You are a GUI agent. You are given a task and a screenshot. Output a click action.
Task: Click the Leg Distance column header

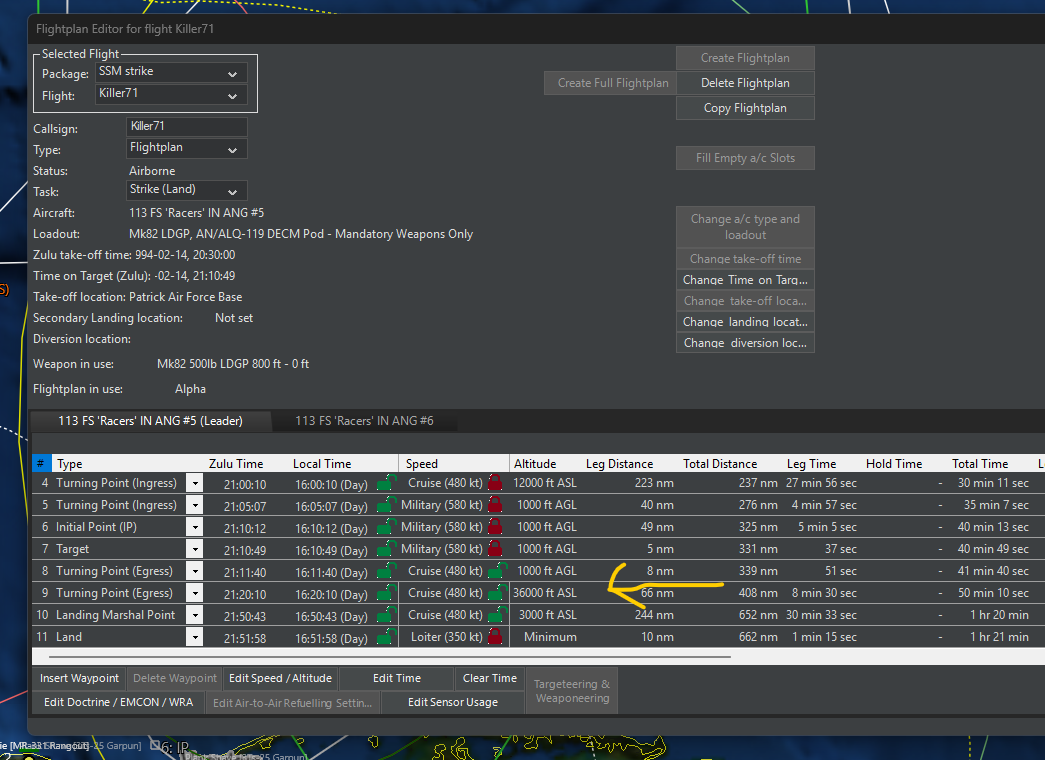point(619,463)
